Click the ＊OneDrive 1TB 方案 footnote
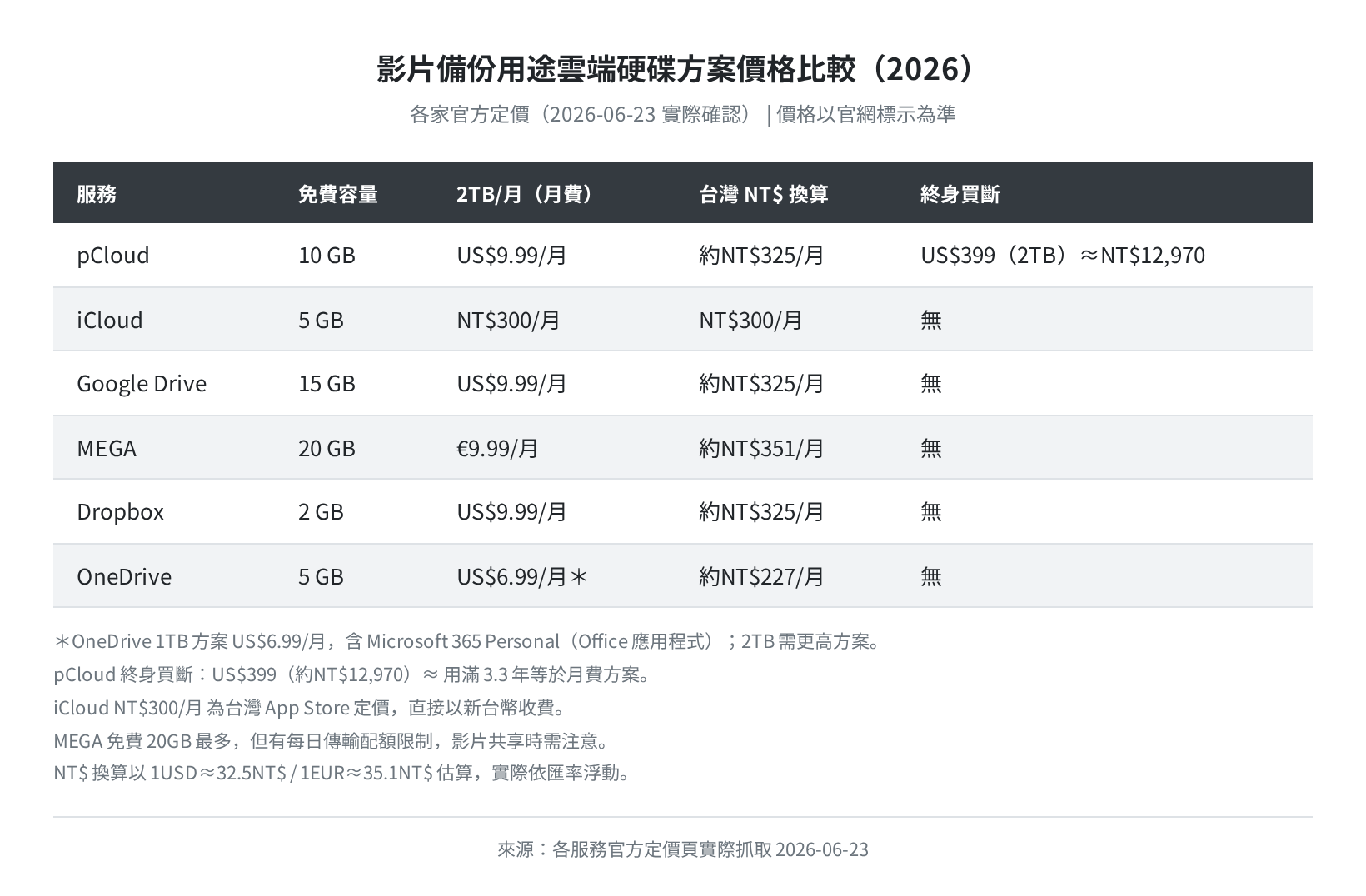This screenshot has height=896, width=1366. click(x=467, y=642)
